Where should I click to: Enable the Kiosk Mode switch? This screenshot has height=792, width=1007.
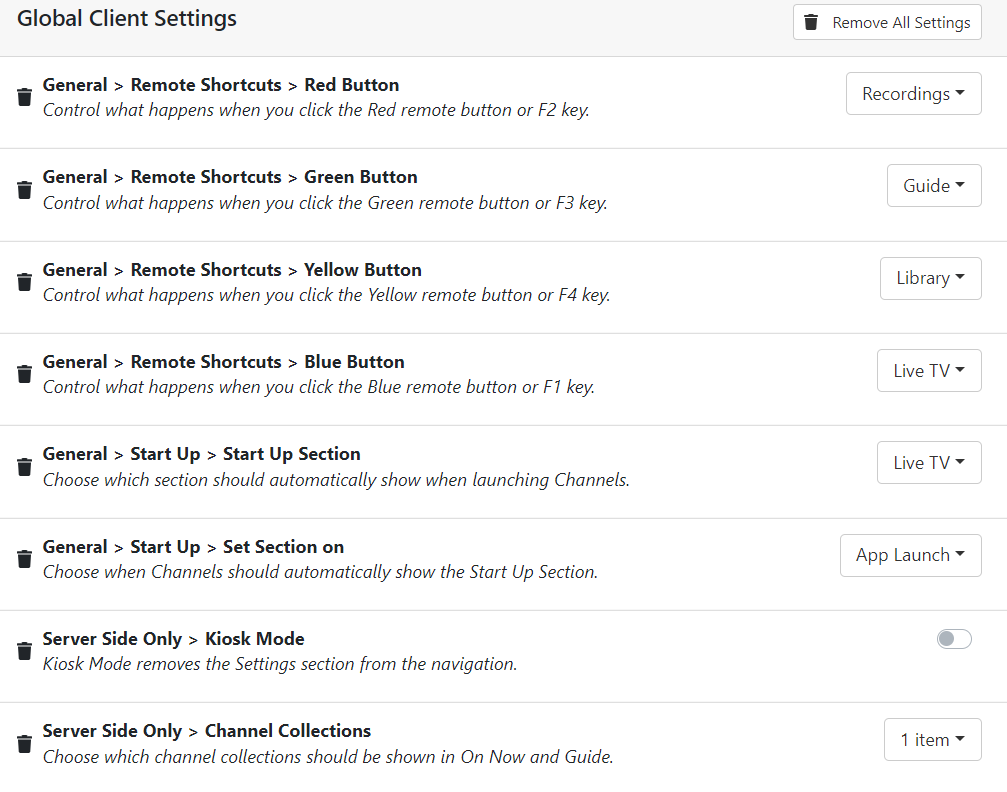[x=953, y=639]
